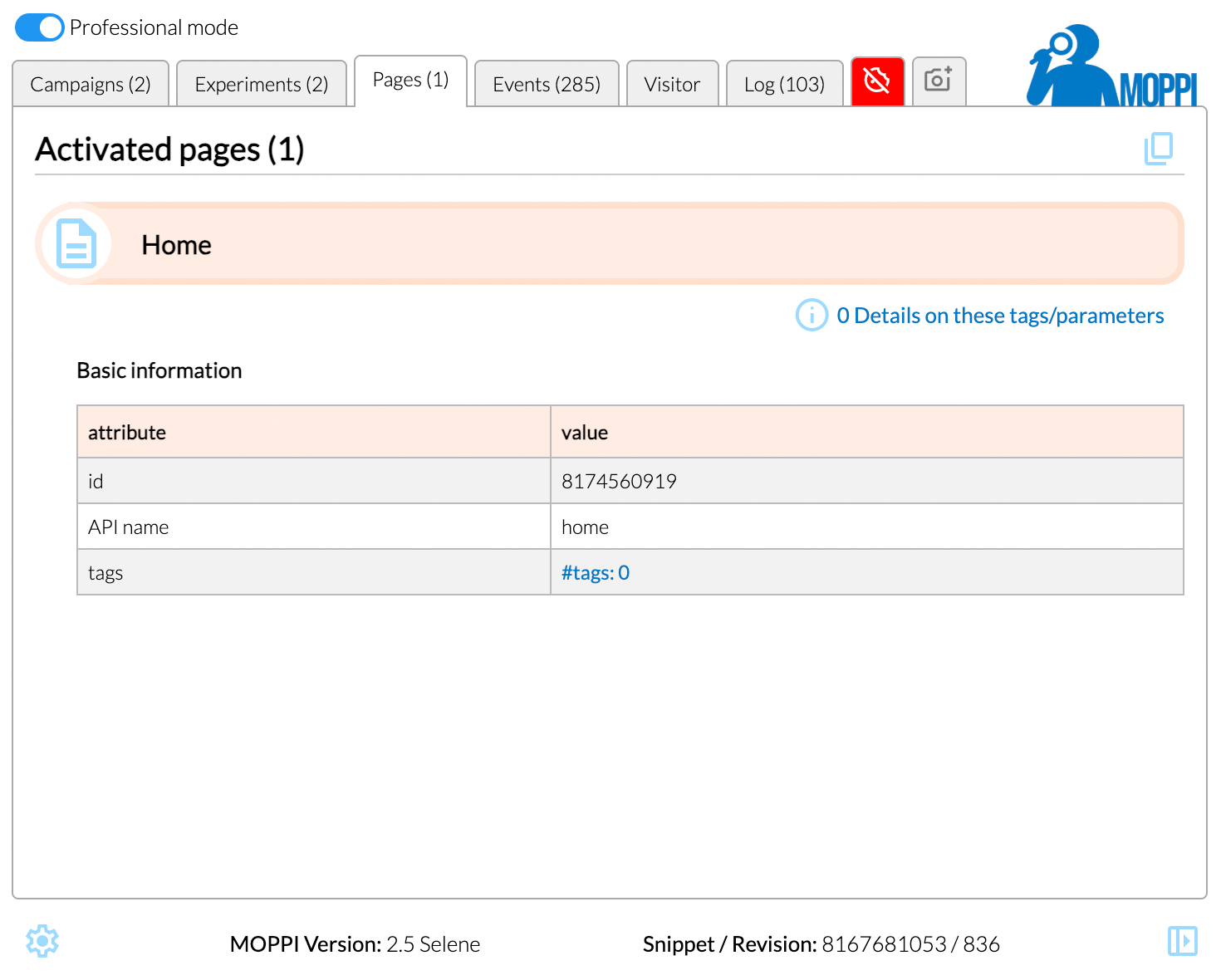Click the side panel icon at bottom right
The height and width of the screenshot is (980, 1221).
[1182, 941]
